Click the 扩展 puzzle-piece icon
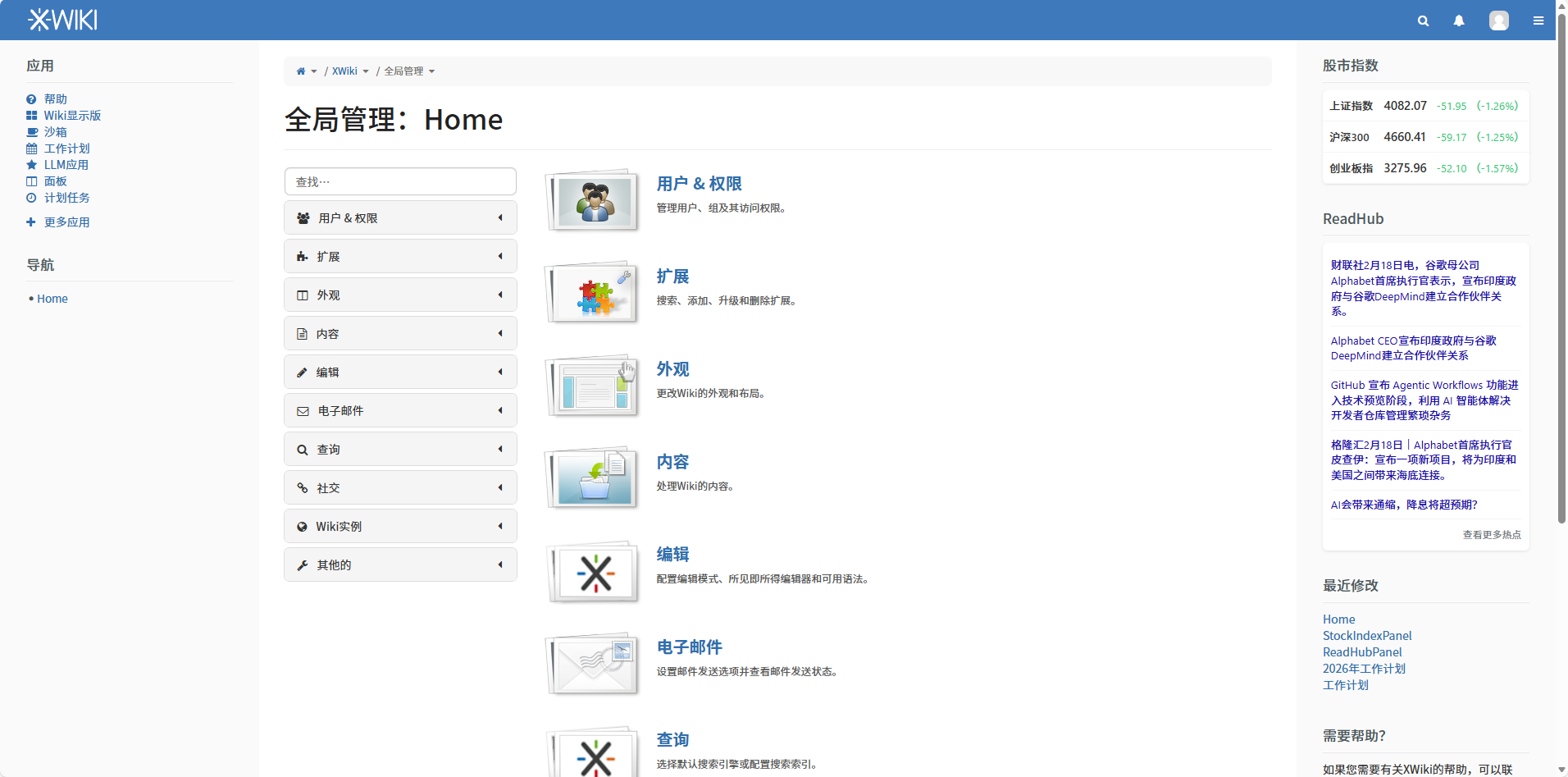 coord(592,292)
